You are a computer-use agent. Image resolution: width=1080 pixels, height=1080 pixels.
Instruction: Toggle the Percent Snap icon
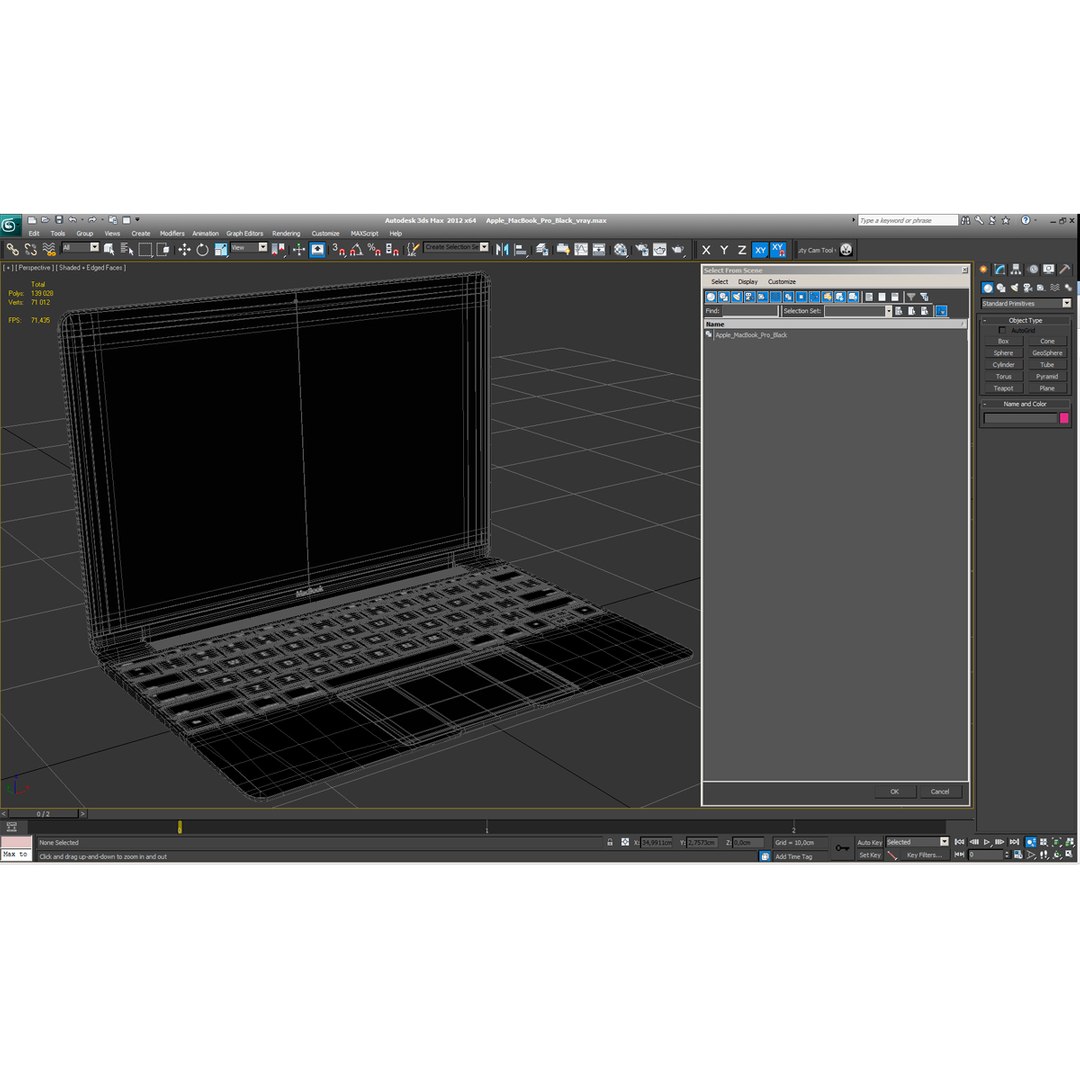[x=374, y=249]
